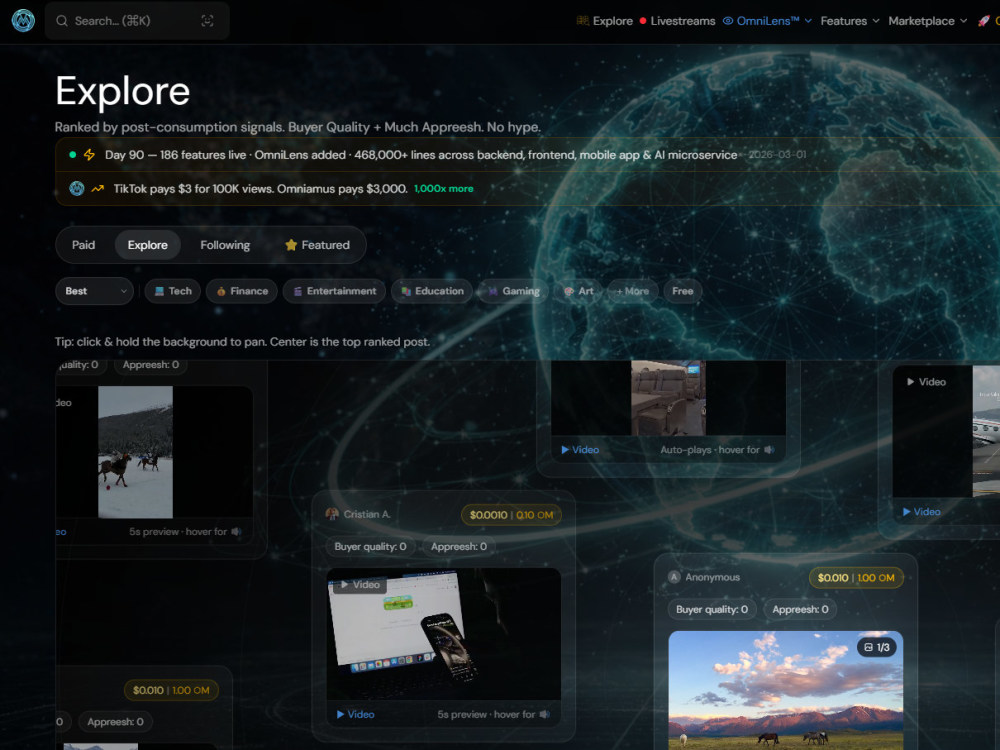Click the lightning bolt icon in the Day 90 banner
This screenshot has width=1000, height=750.
(x=89, y=155)
